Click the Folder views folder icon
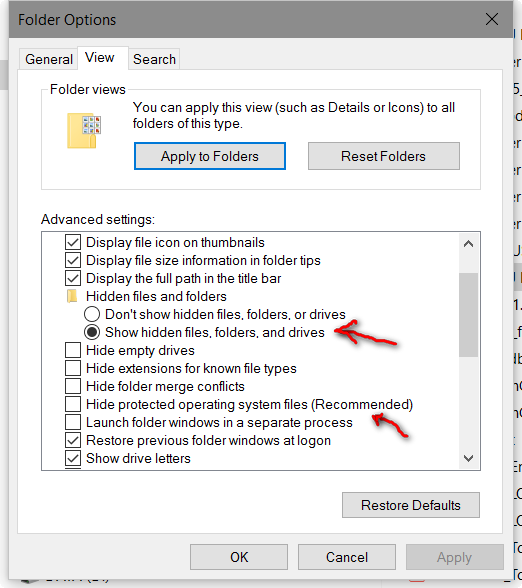 [84, 130]
